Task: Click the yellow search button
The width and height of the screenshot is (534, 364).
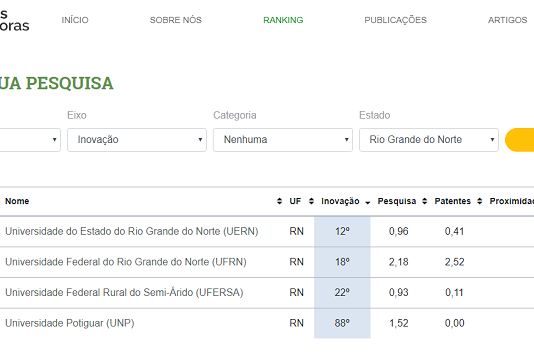Action: tap(520, 140)
